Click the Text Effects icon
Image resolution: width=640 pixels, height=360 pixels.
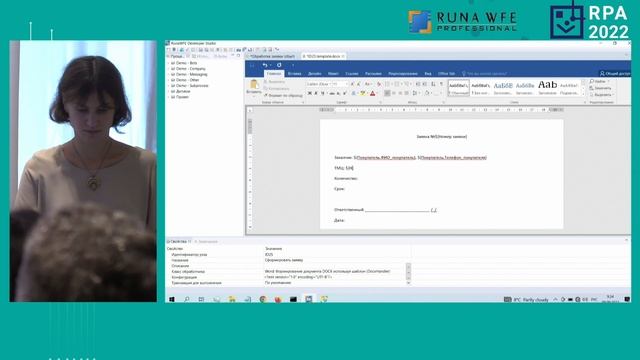[x=353, y=93]
